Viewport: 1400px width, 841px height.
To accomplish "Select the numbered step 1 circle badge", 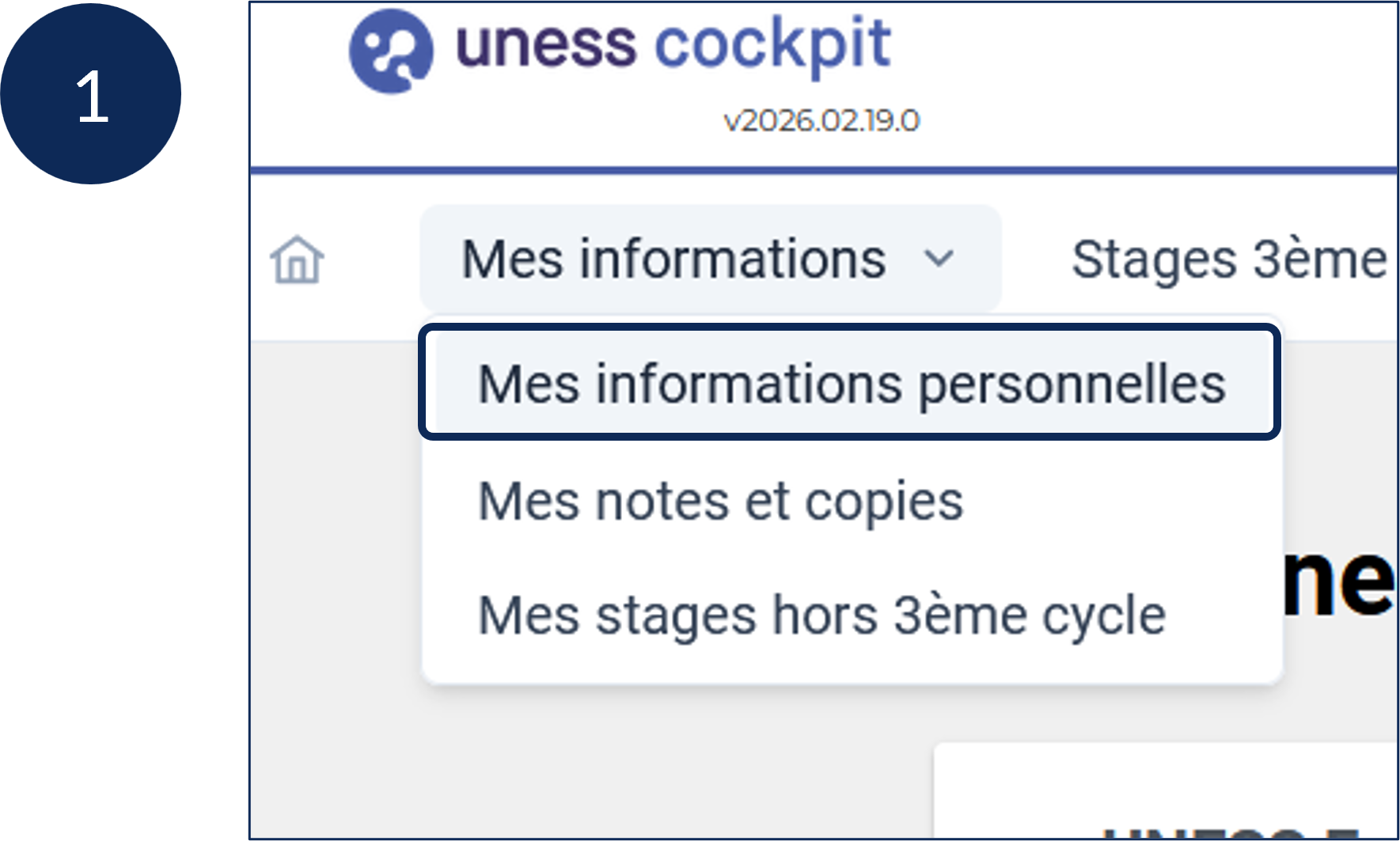I will 91,94.
